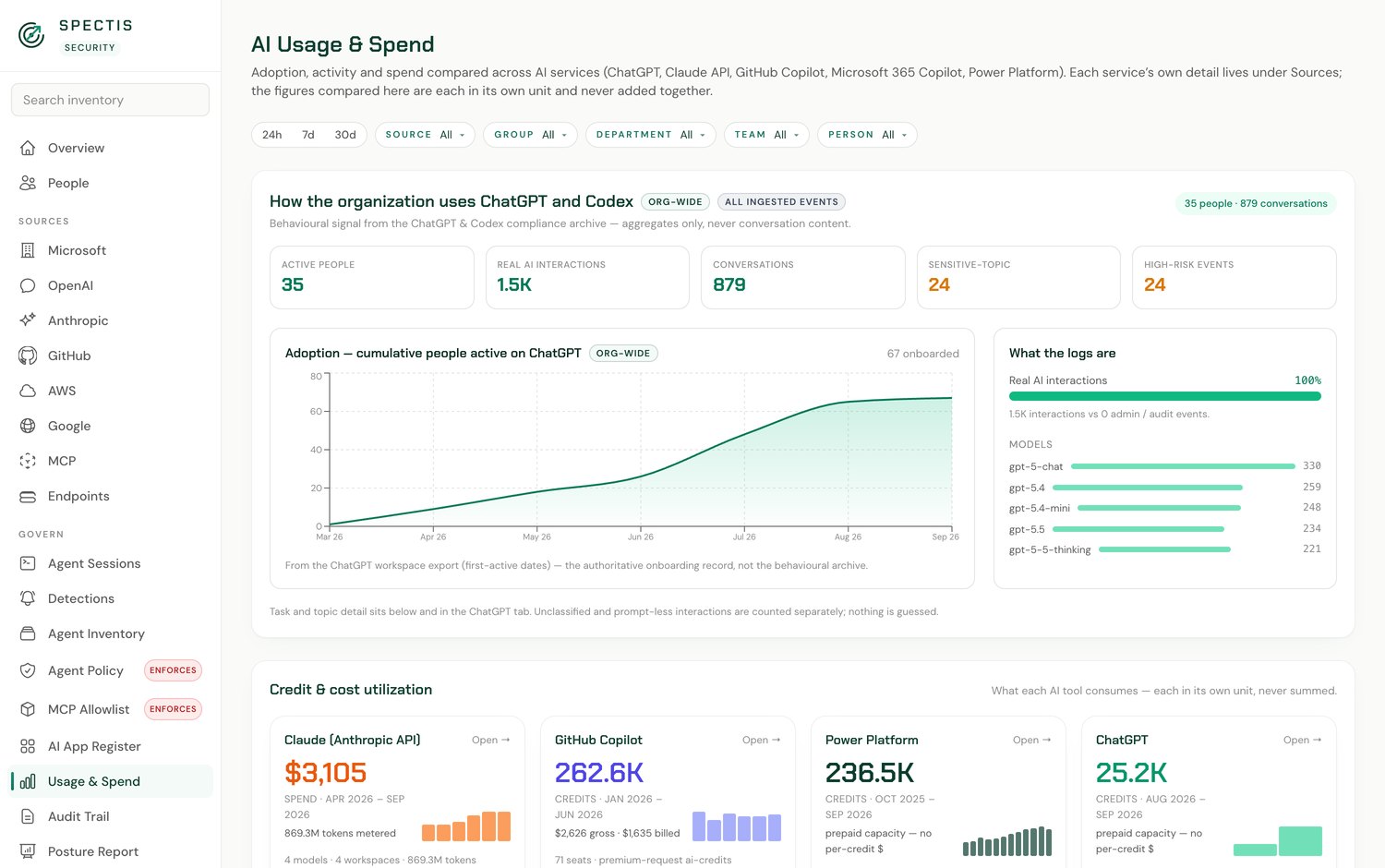1385x868 pixels.
Task: Click Open on Power Platform card
Action: click(1032, 740)
